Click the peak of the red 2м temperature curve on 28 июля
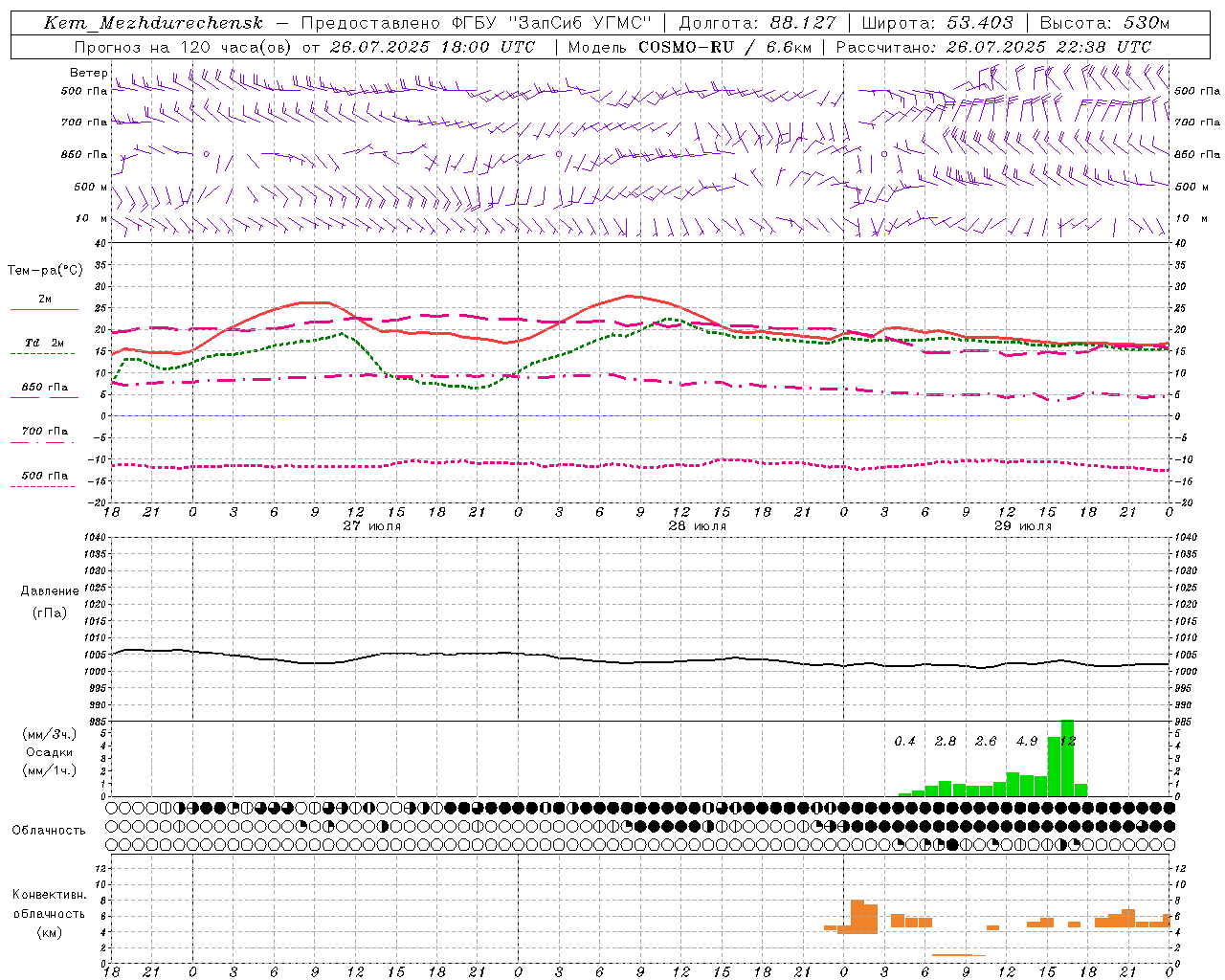Screen dimensions: 1225x980 tap(629, 296)
